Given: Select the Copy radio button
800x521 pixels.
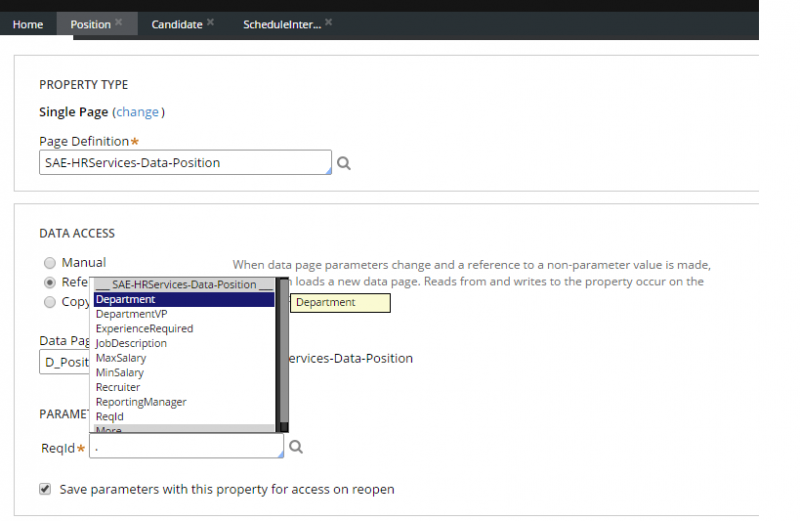Looking at the screenshot, I should pos(49,302).
